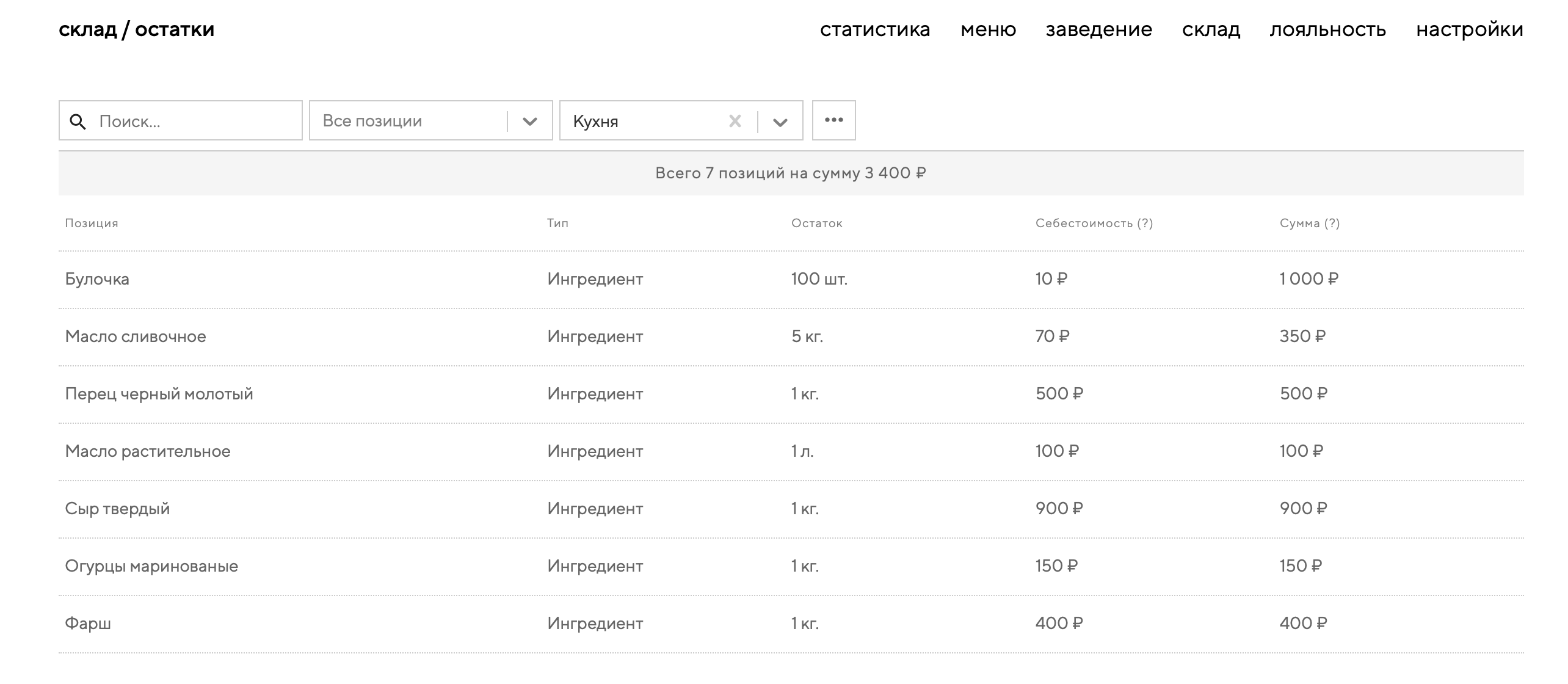Open the меню navigation item
1568x684 pixels.
point(988,29)
